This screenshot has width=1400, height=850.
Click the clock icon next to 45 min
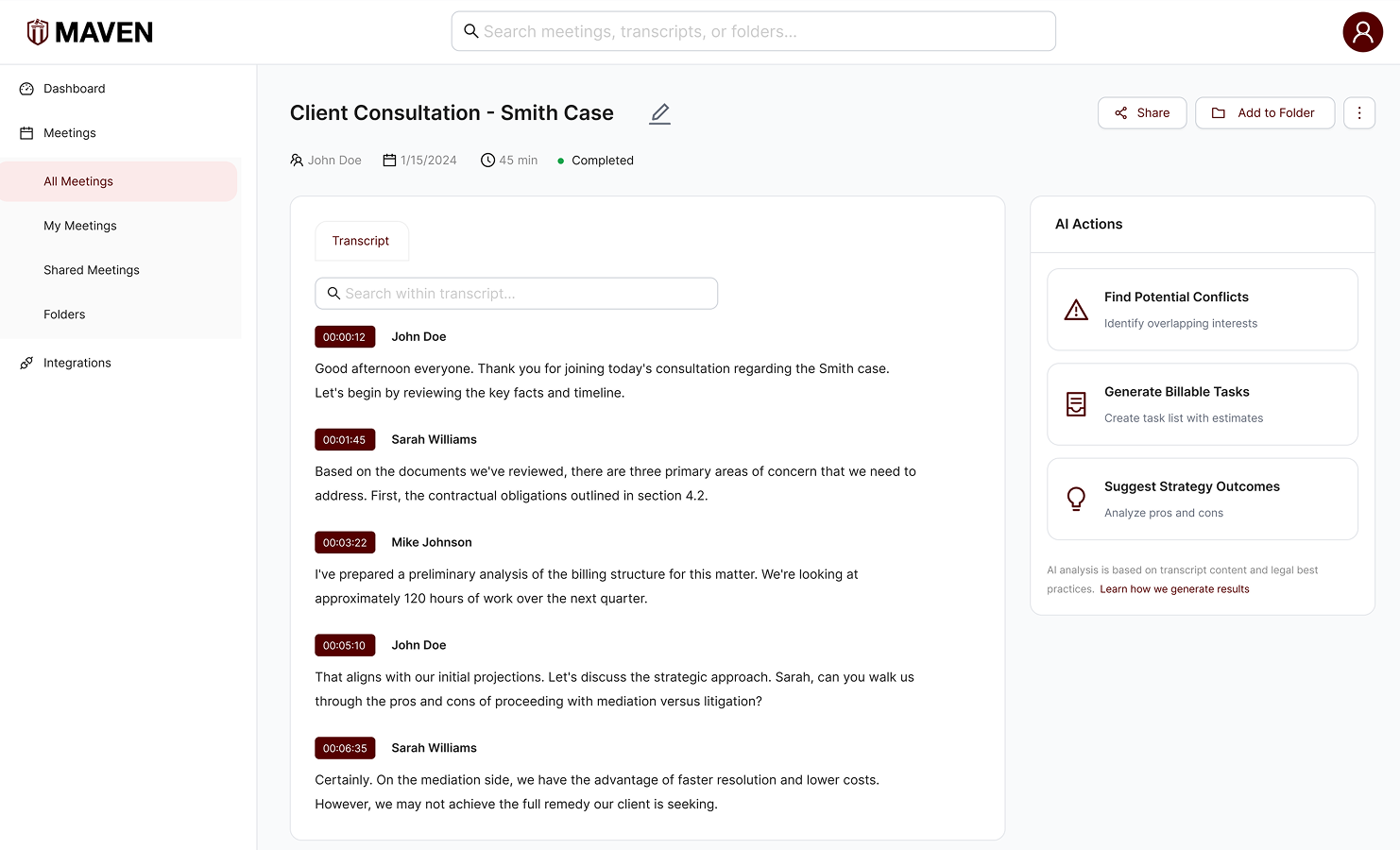coord(487,160)
